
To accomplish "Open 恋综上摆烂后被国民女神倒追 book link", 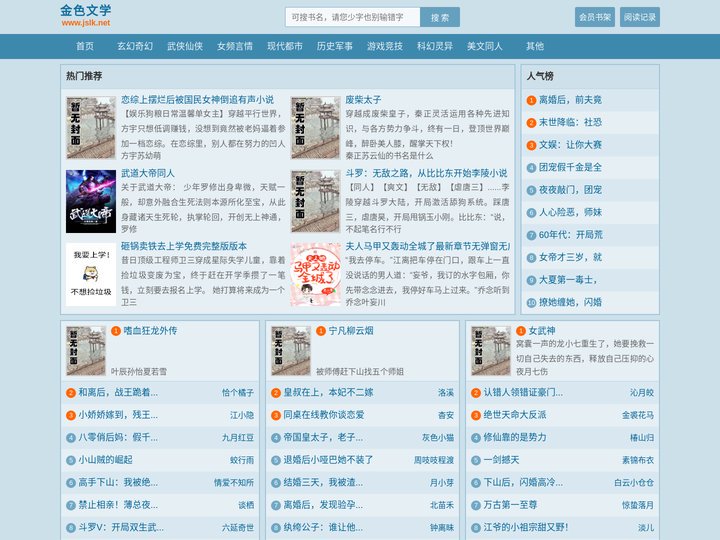I will (197, 100).
